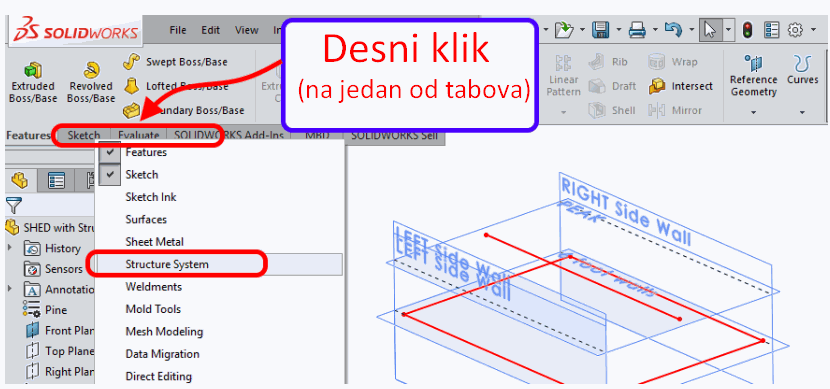The width and height of the screenshot is (830, 389).
Task: Open the File menu
Action: [178, 30]
